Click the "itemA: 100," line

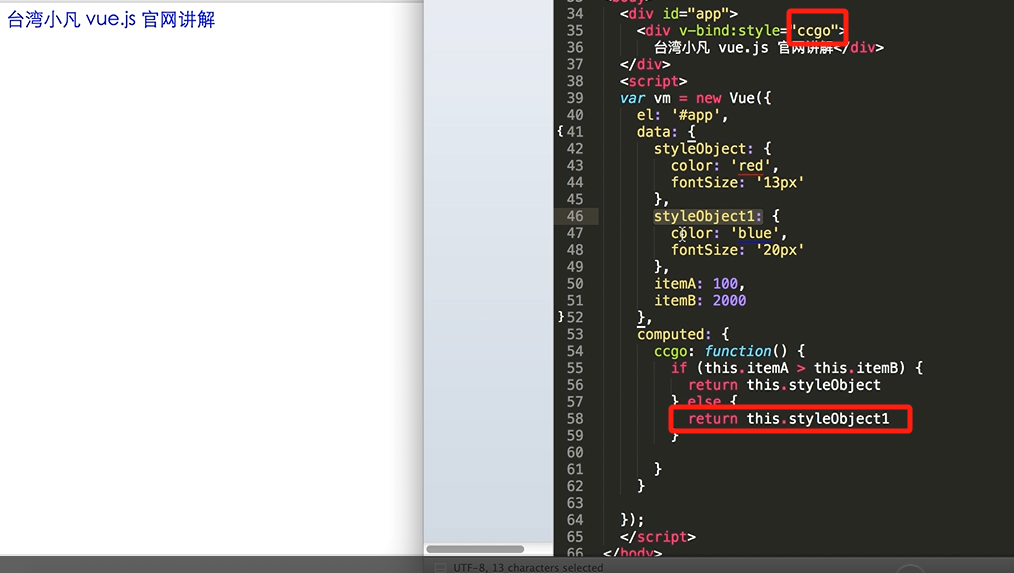700,283
